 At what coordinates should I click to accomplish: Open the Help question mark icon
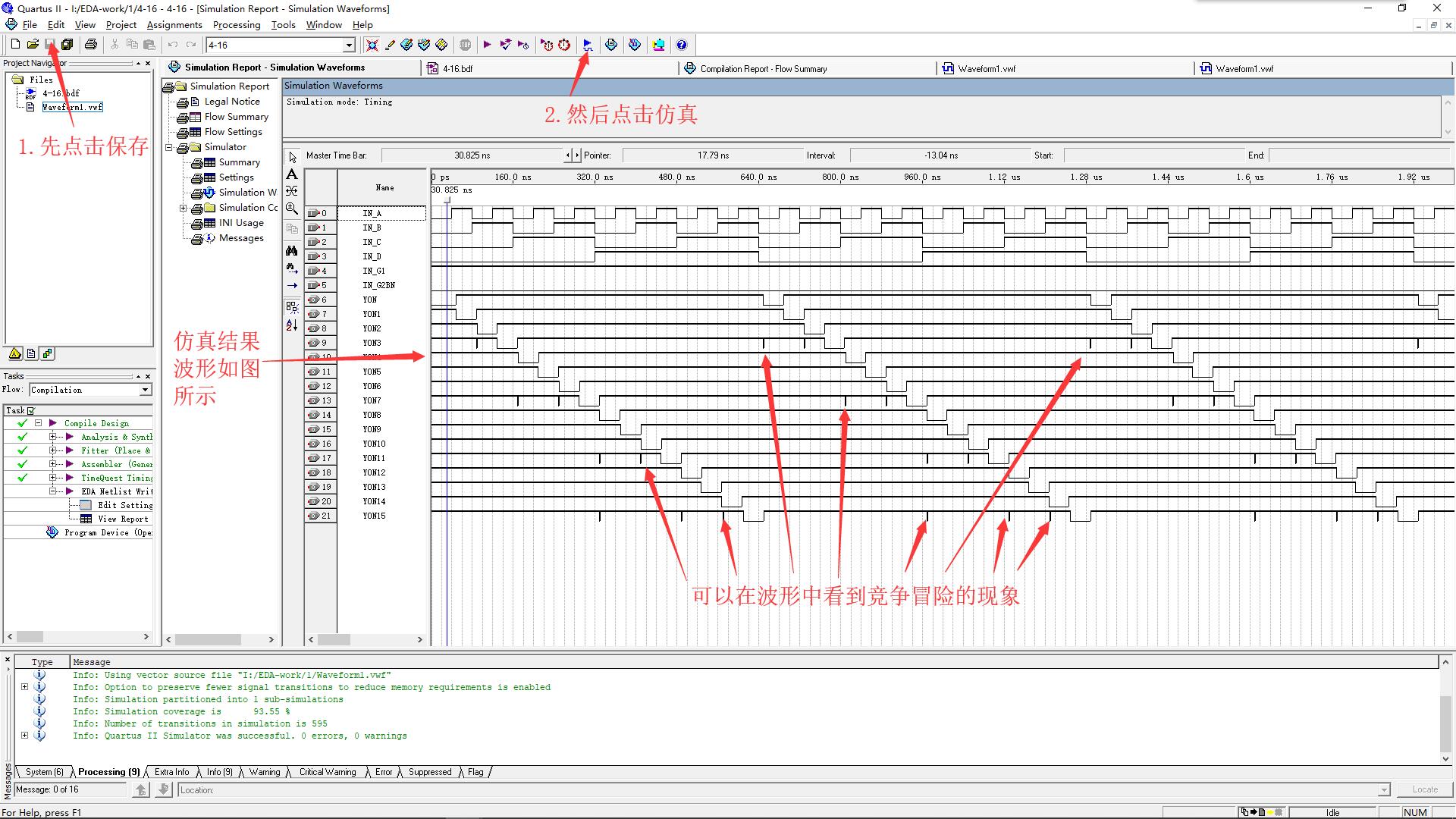tap(681, 45)
